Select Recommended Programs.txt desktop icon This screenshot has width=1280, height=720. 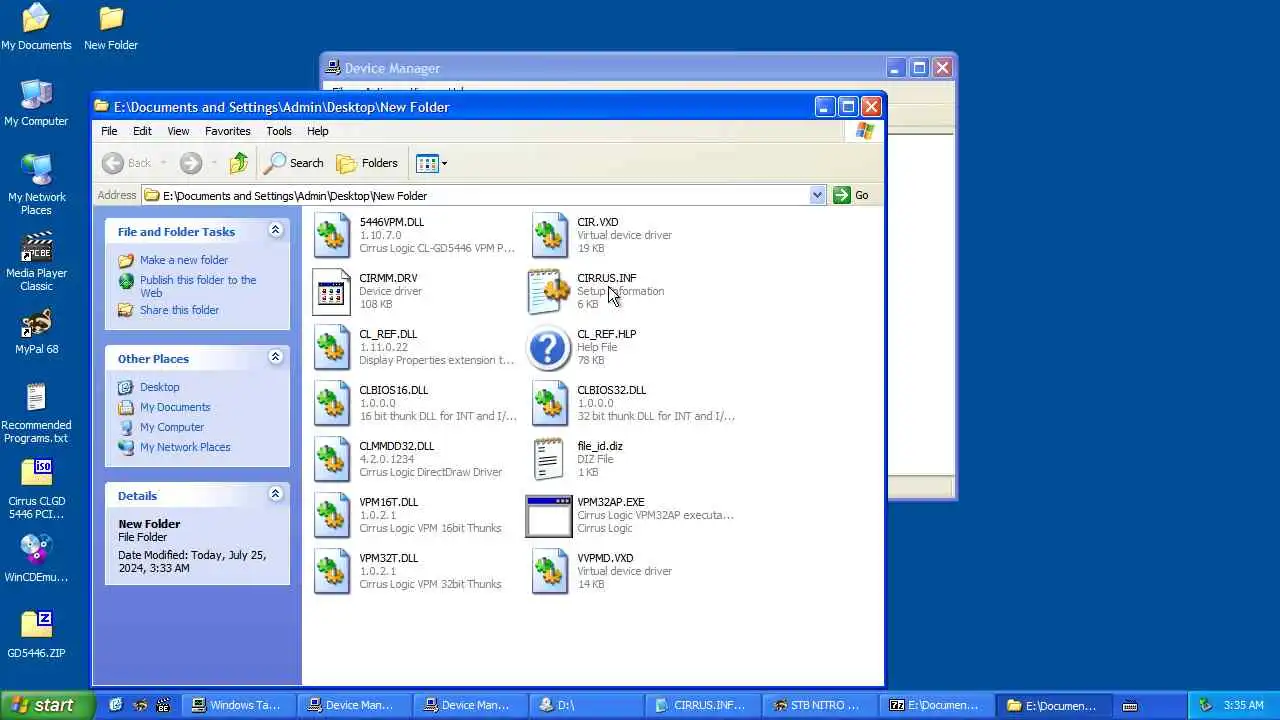[36, 413]
